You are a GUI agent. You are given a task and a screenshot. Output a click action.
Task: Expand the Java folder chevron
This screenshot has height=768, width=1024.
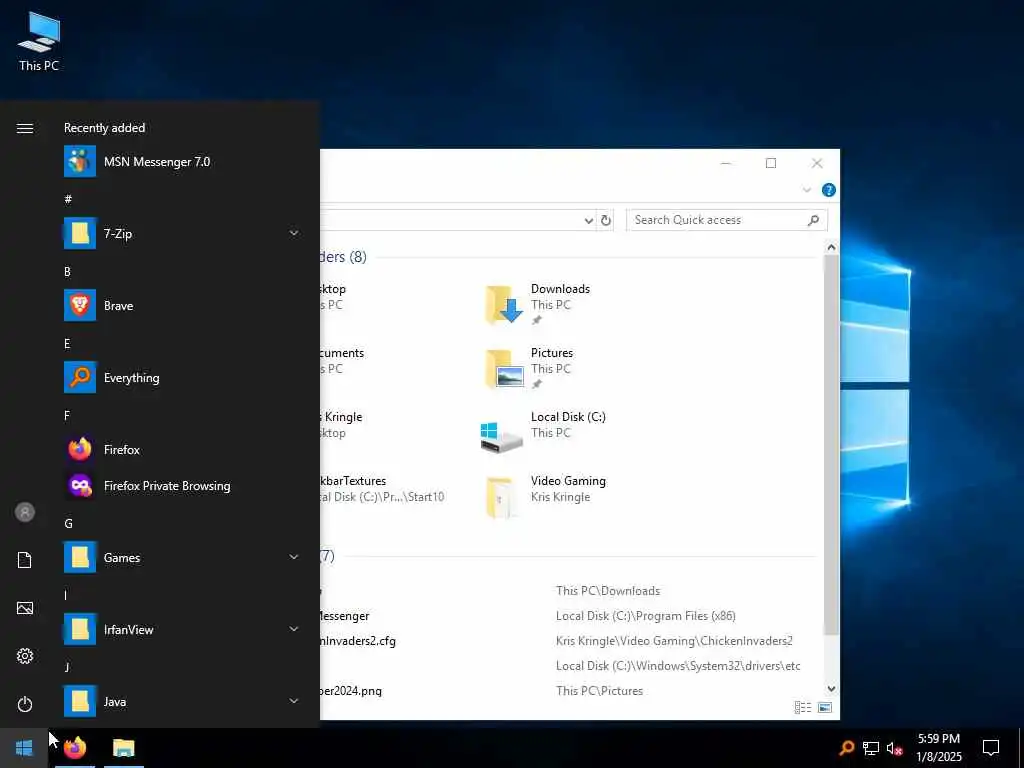pos(294,701)
